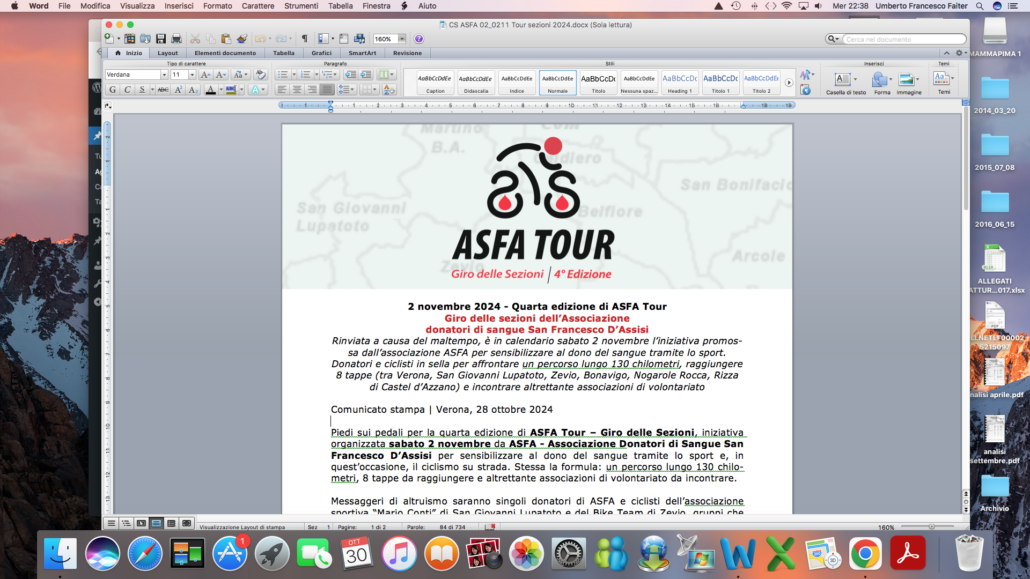The image size is (1030, 579).
Task: Apply the black font color swatch
Action: pos(210,90)
